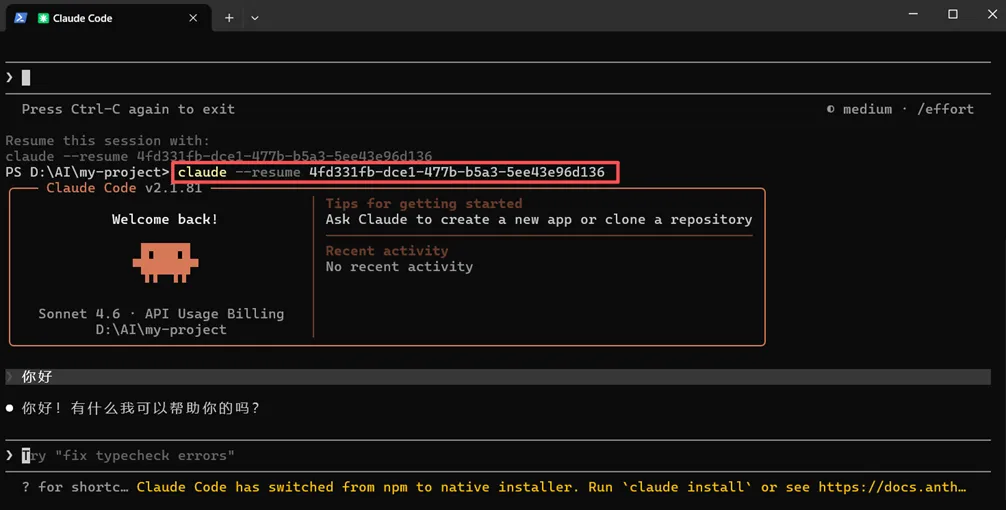Close the terminal window
Screen dimensions: 1006x510
click(992, 14)
